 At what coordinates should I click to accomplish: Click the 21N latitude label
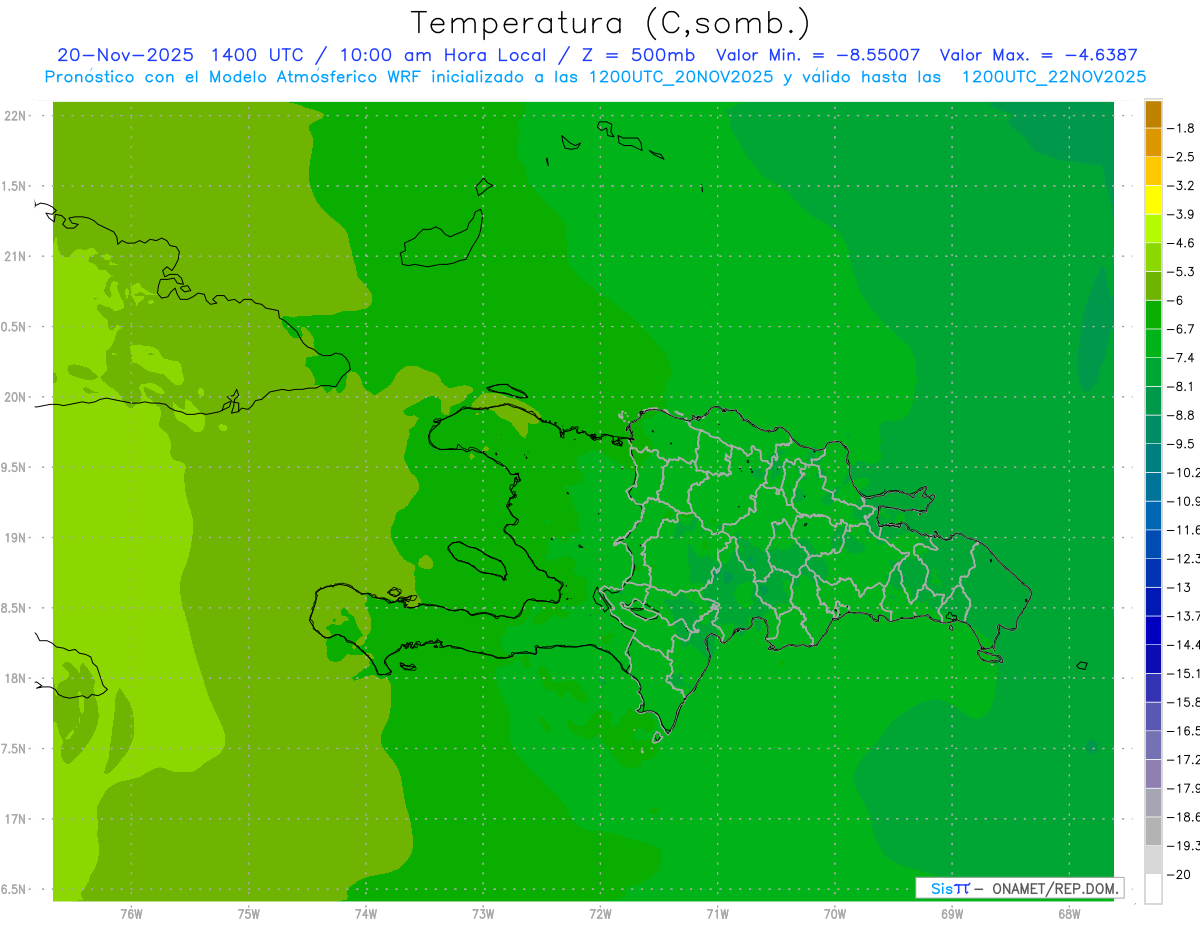point(16,256)
